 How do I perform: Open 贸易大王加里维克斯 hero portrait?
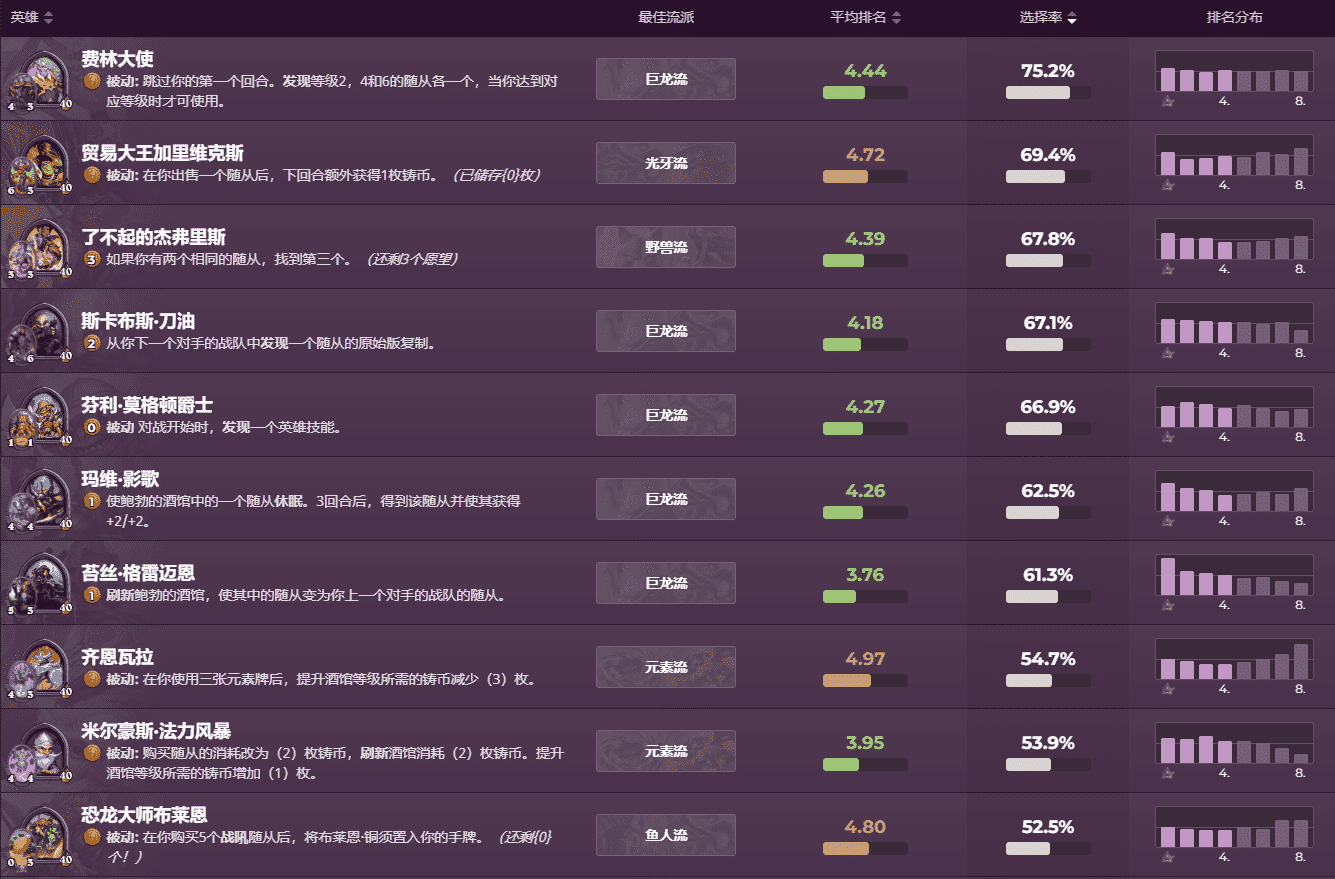pos(39,162)
